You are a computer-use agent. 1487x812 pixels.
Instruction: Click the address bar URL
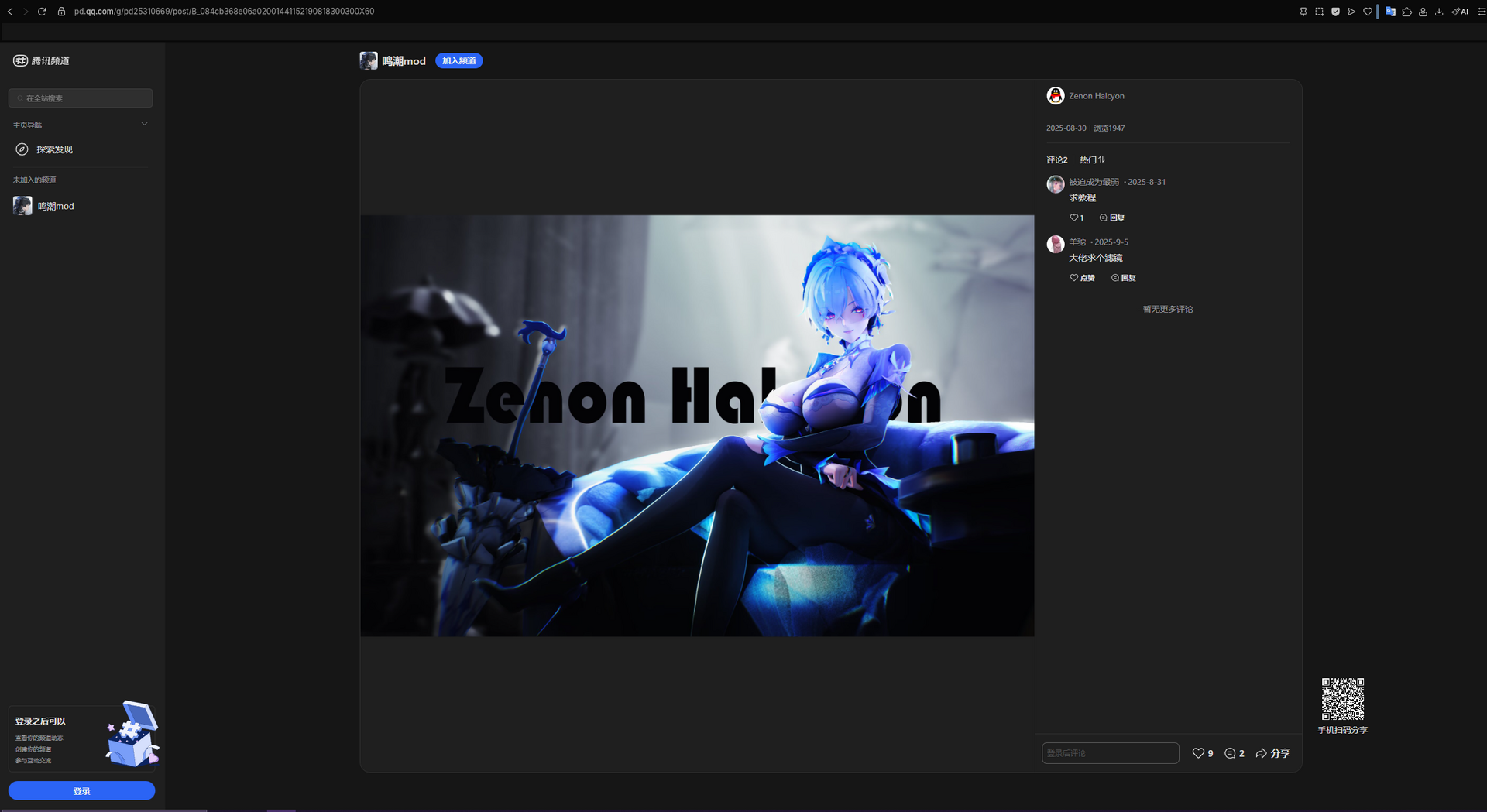point(224,12)
